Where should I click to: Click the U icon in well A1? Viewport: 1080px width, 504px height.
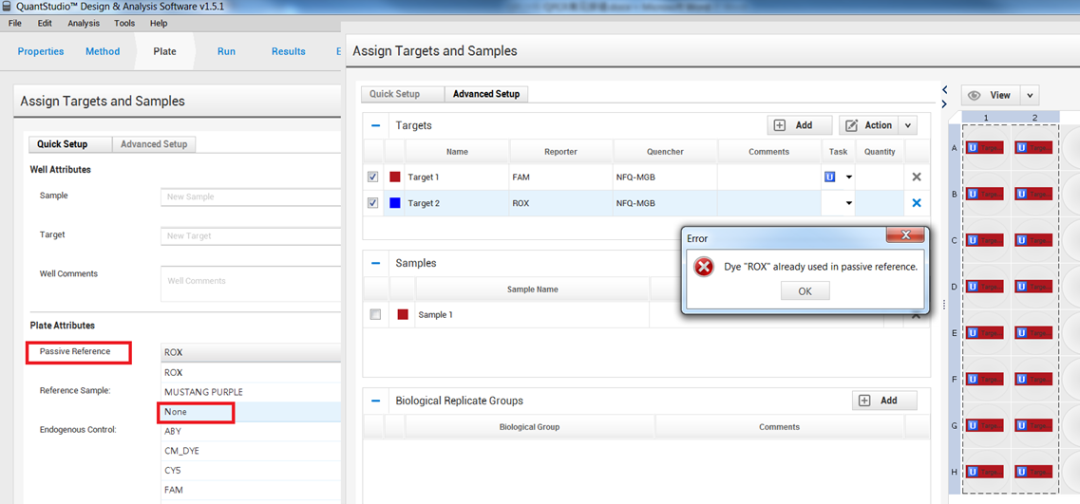pyautogui.click(x=973, y=147)
